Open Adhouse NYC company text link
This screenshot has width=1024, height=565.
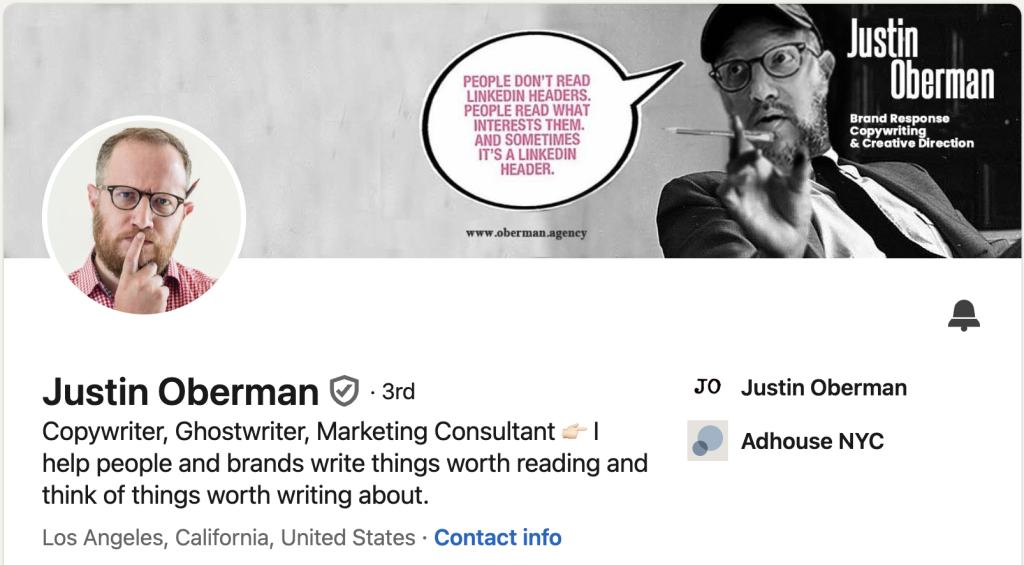[812, 441]
